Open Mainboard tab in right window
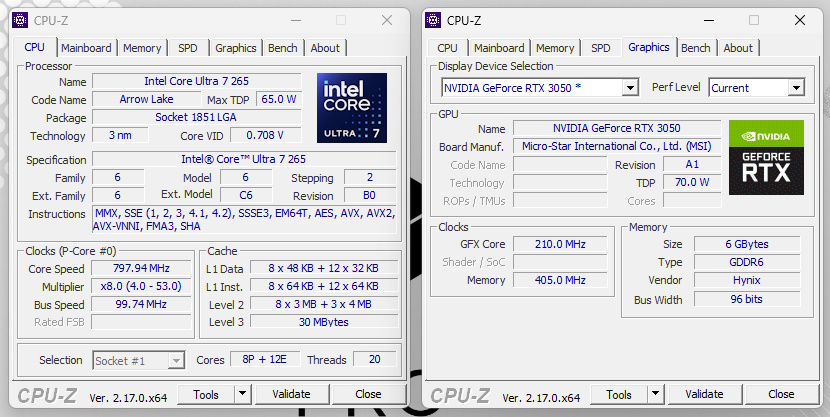The image size is (830, 417). pos(499,48)
